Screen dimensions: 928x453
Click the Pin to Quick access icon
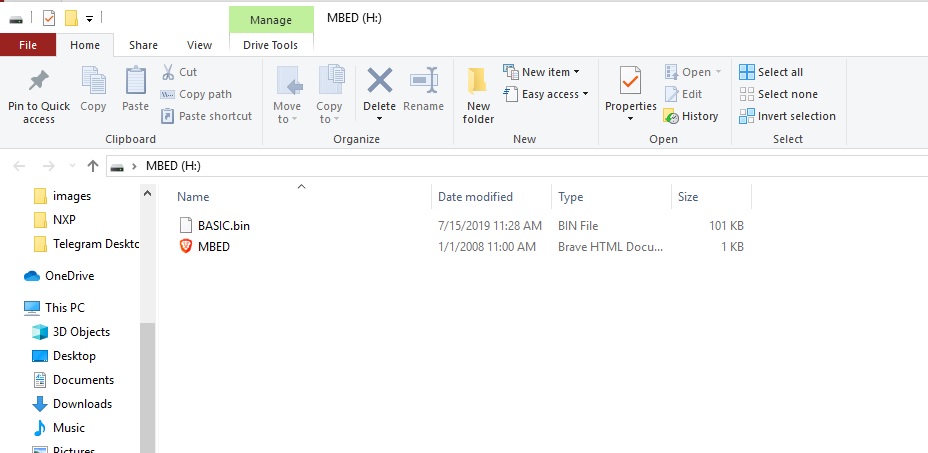[x=38, y=82]
